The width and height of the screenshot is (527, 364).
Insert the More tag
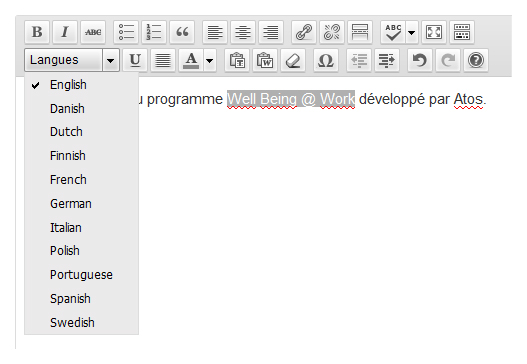(x=360, y=32)
